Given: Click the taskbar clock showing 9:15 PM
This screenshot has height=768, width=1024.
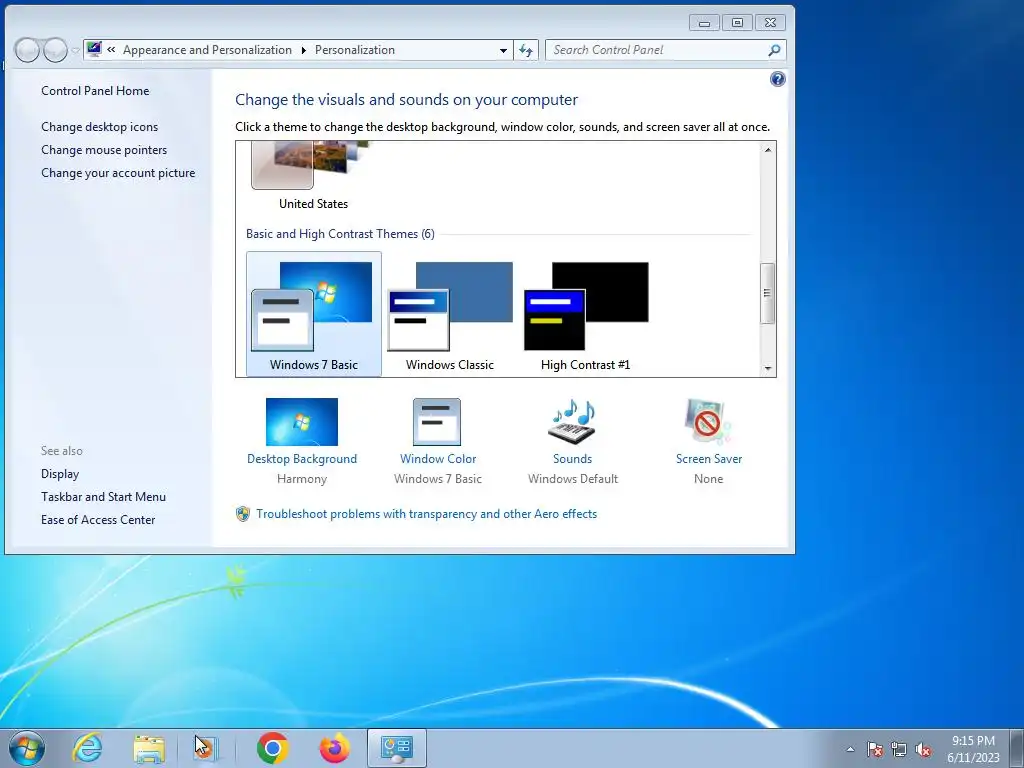Looking at the screenshot, I should (973, 749).
